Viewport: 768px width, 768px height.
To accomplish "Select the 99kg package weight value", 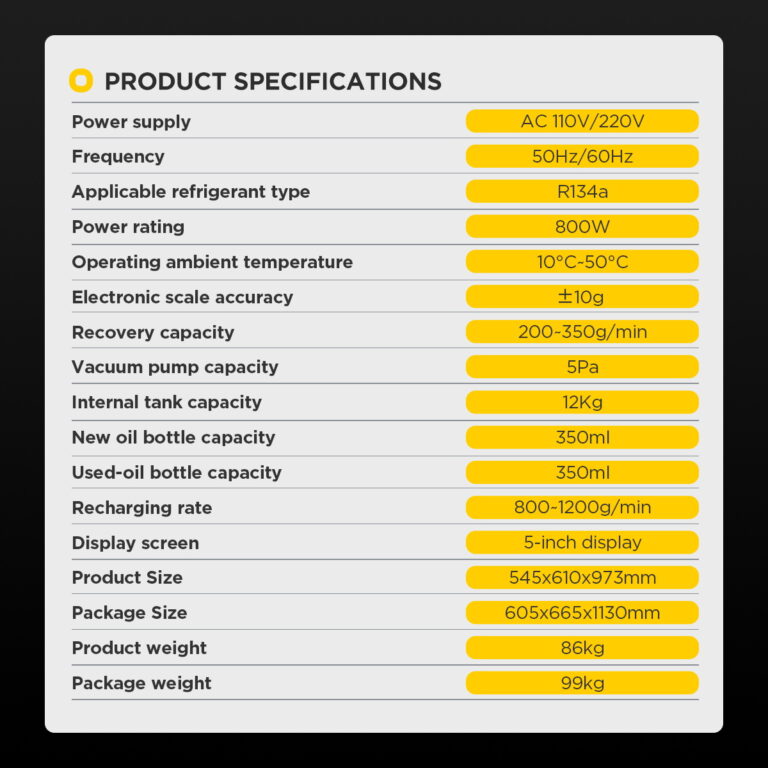I will pos(582,683).
